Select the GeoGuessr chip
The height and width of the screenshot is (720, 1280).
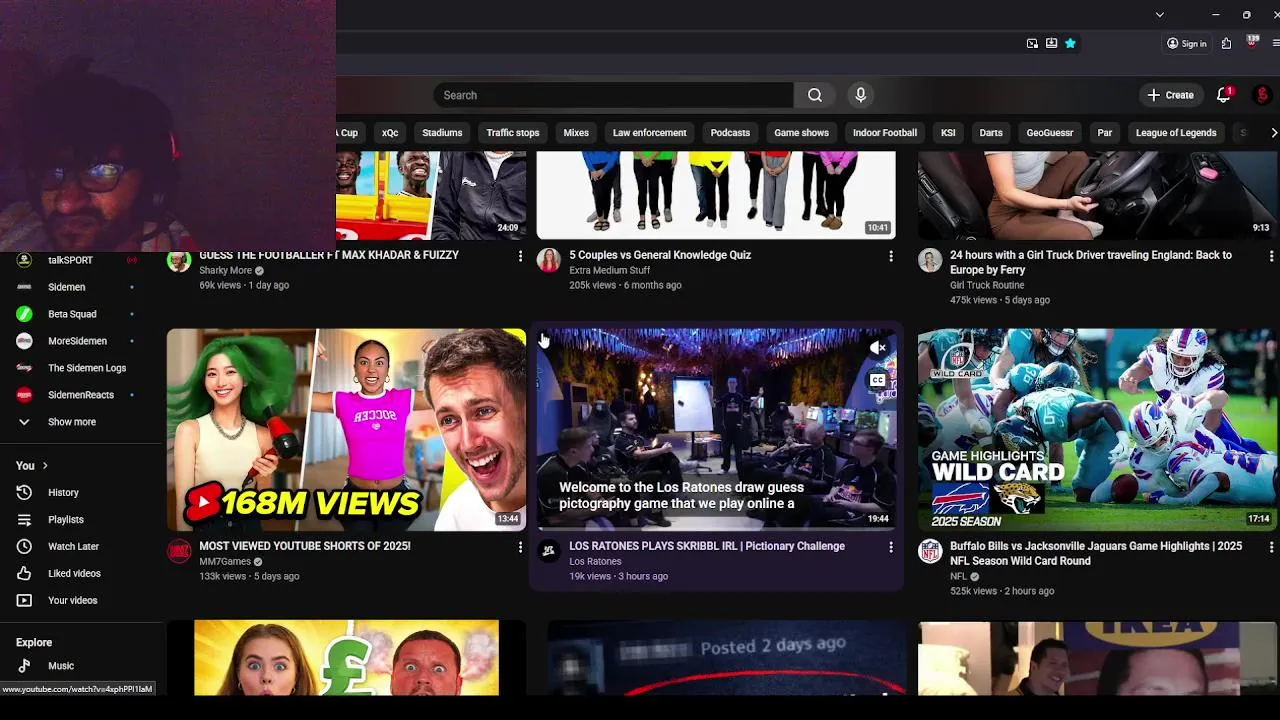pyautogui.click(x=1050, y=132)
